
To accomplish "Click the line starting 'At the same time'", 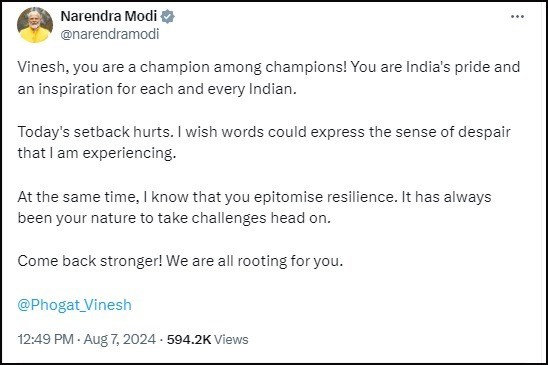I will (254, 197).
